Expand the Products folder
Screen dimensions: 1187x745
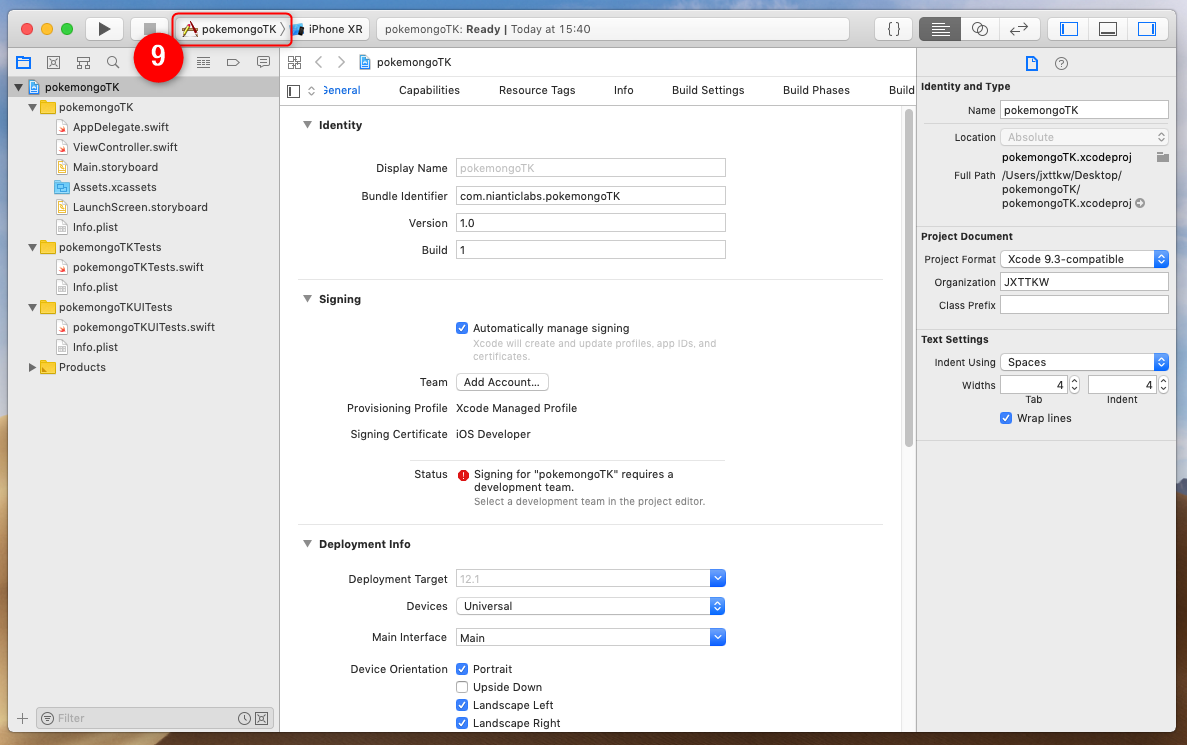[33, 367]
